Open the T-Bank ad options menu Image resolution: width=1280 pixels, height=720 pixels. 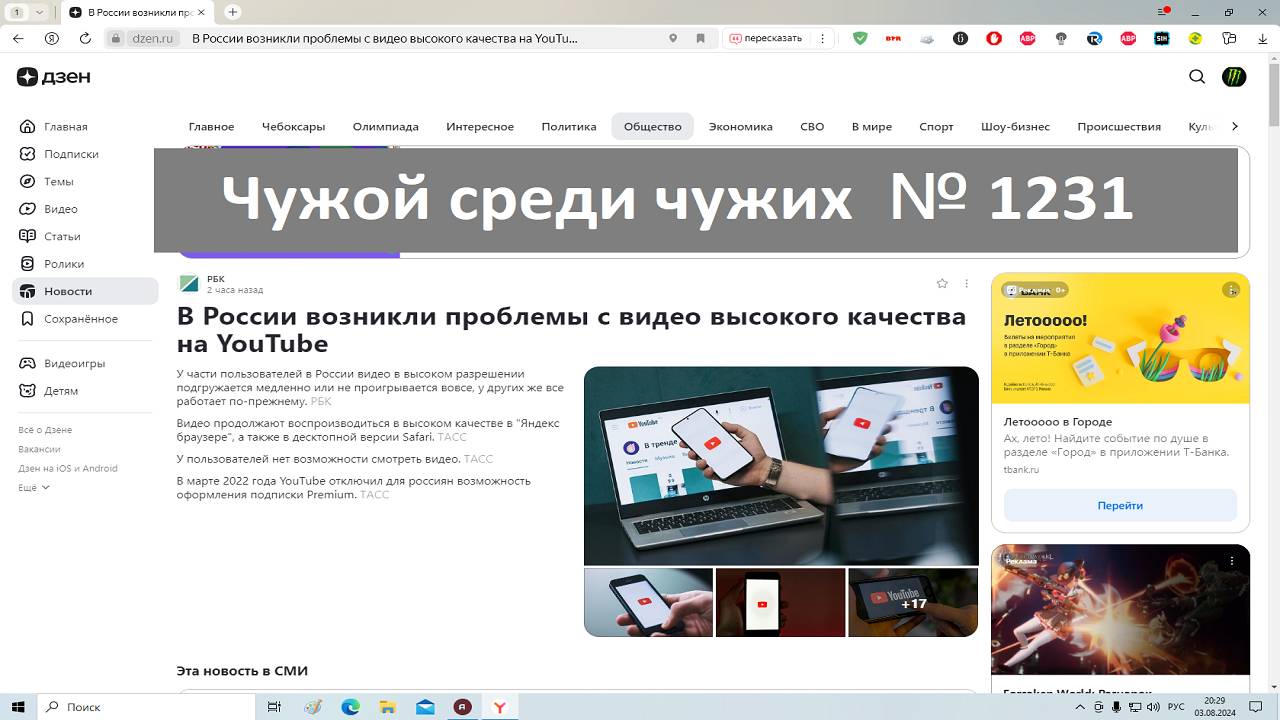pyautogui.click(x=1231, y=290)
